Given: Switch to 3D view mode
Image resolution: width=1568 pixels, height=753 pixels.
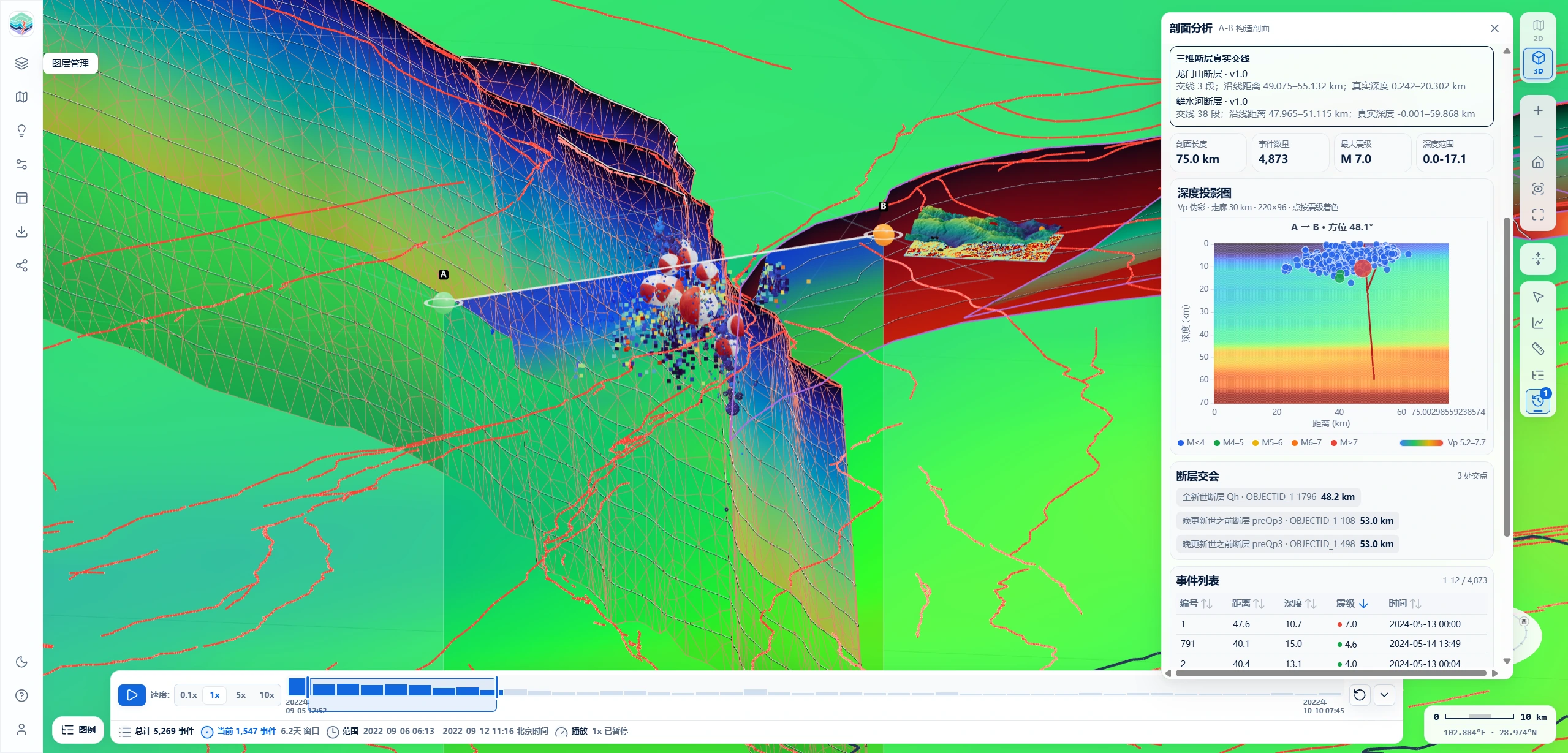Looking at the screenshot, I should coord(1538,62).
